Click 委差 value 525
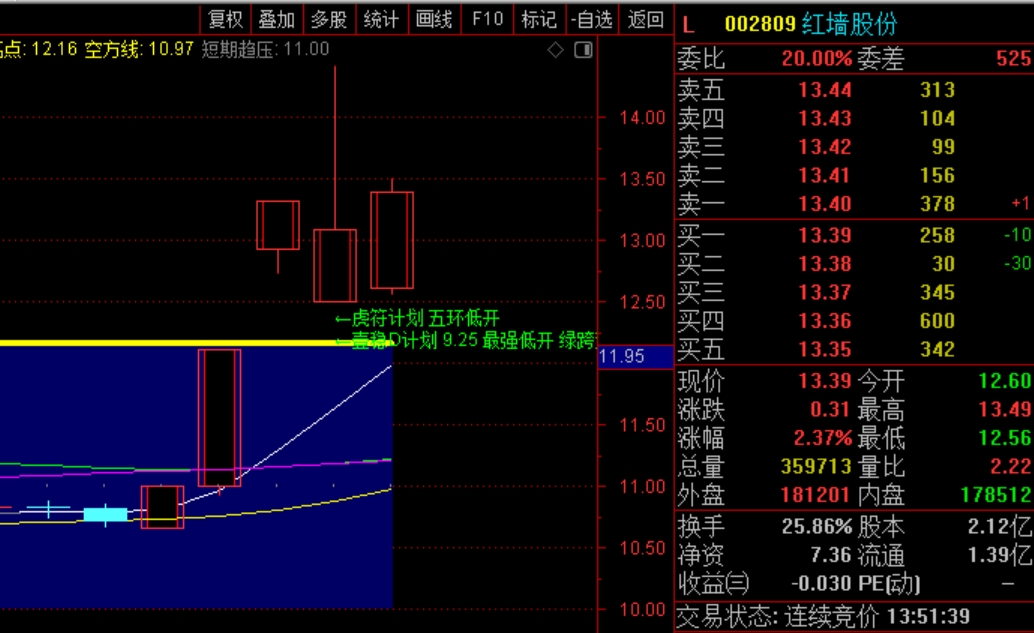This screenshot has height=633, width=1034. [x=1014, y=59]
